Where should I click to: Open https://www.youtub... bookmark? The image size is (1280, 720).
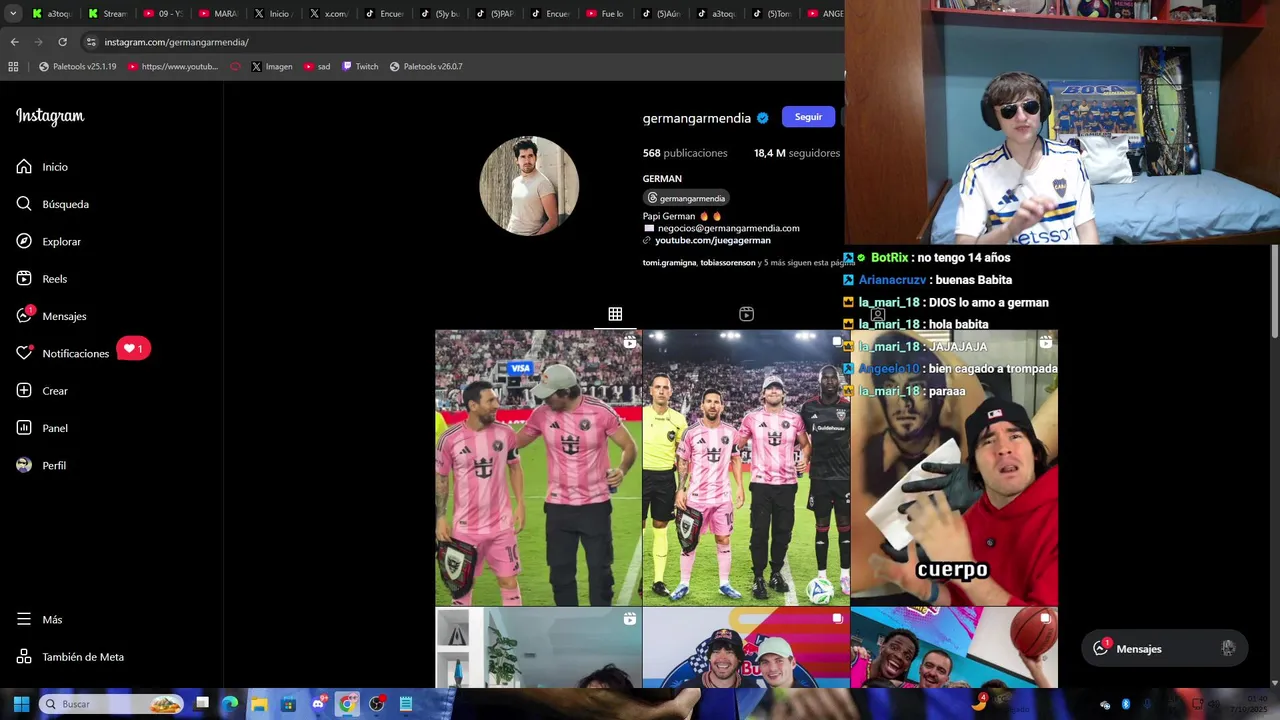tap(172, 67)
